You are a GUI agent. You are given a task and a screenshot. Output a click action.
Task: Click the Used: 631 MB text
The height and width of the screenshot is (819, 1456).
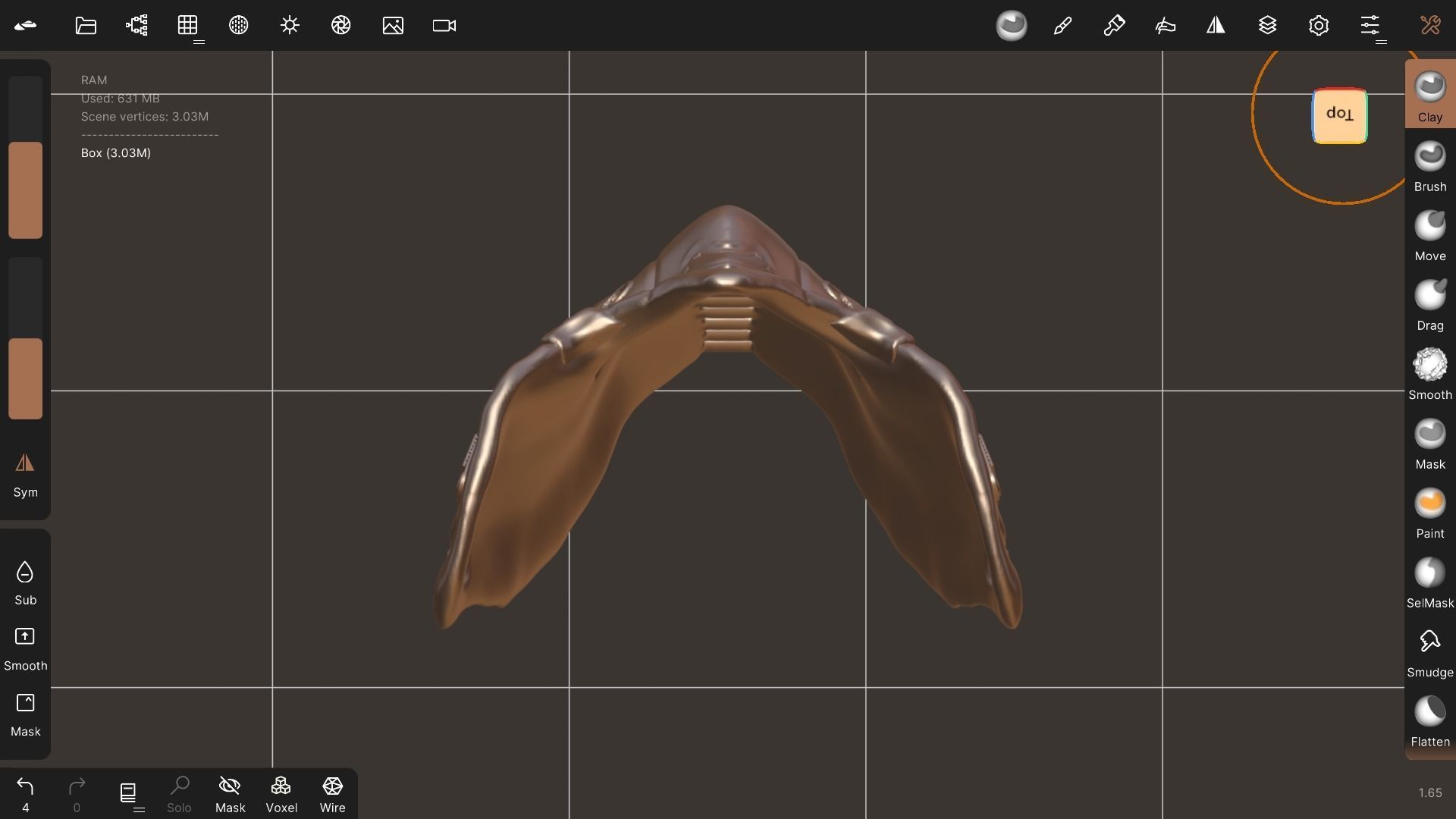[121, 98]
